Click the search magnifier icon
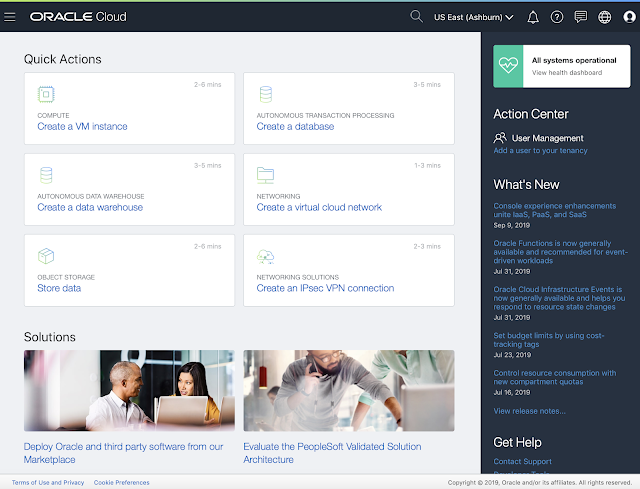The width and height of the screenshot is (640, 489). pyautogui.click(x=417, y=17)
